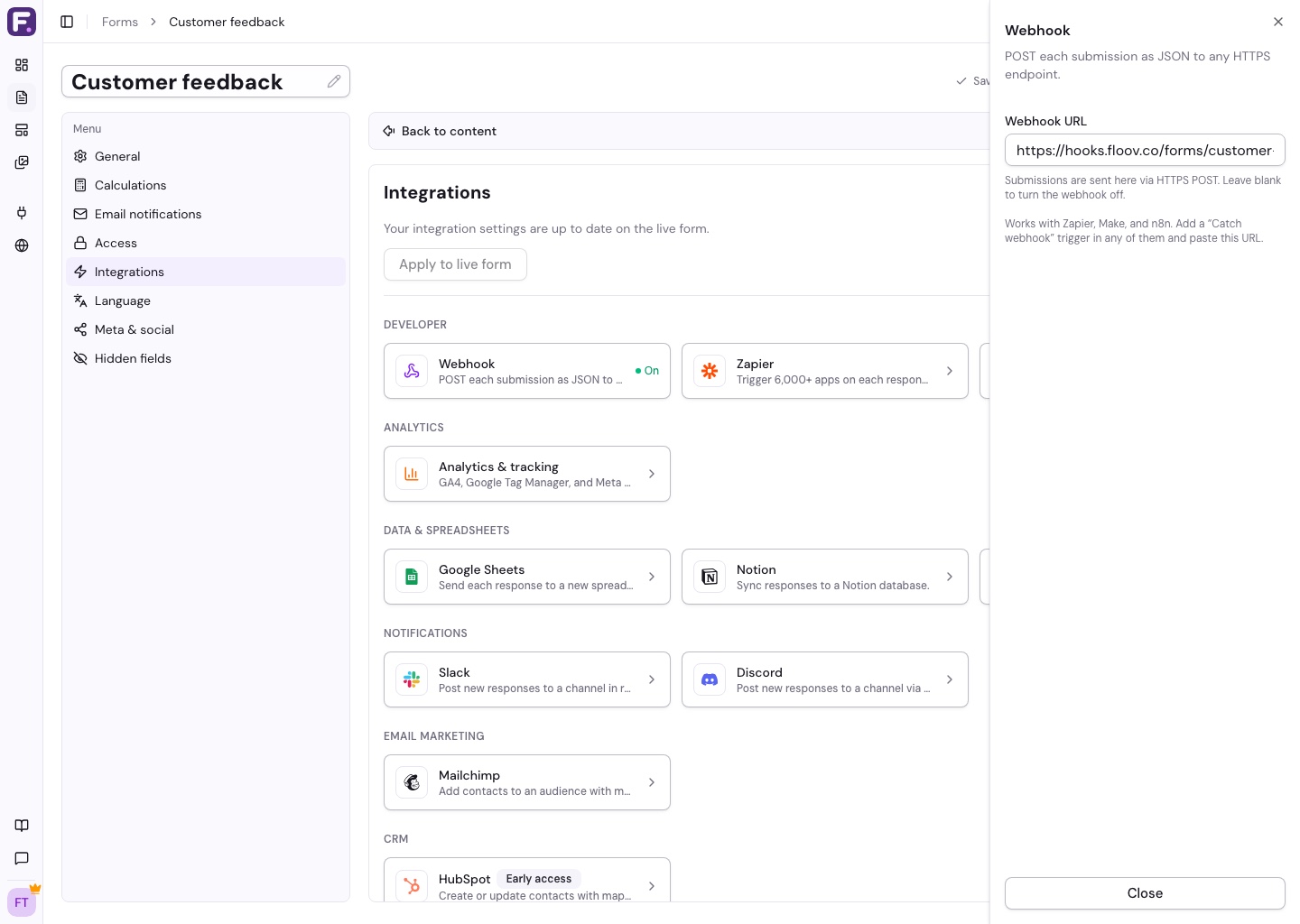Go Back to content
1300x924 pixels.
440,131
